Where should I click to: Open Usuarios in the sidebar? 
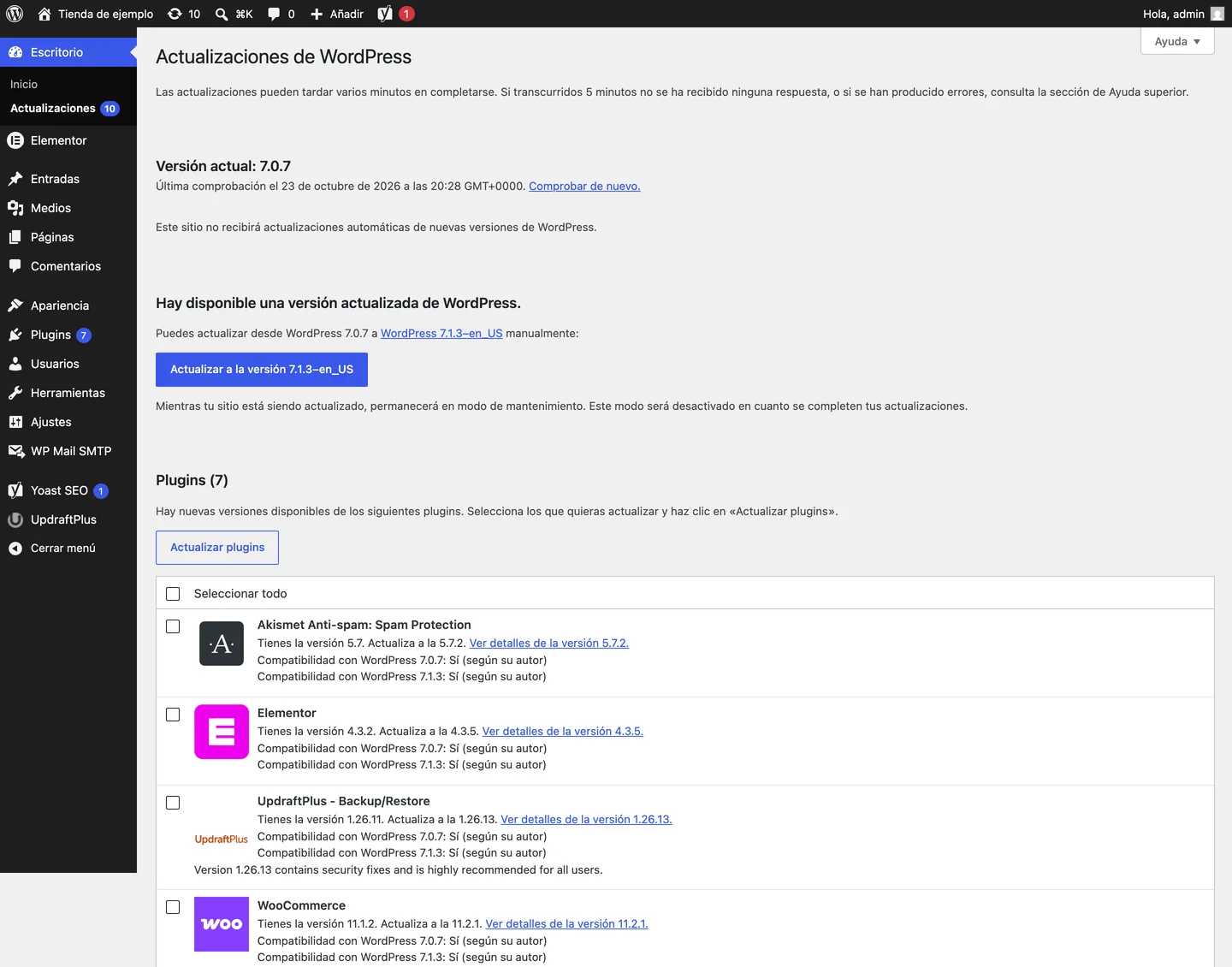[68, 364]
